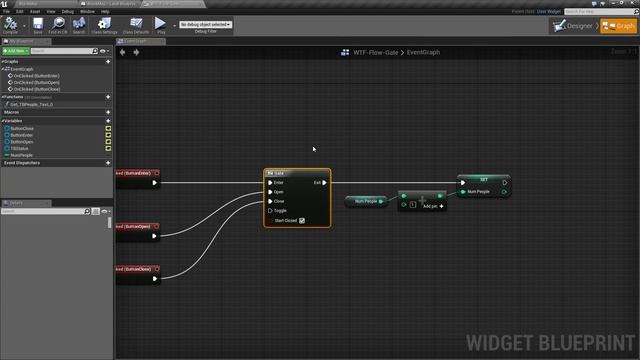Add new dispatcher with Event Dispatchers plus icon
Screen dimensions: 640x360
(108, 163)
